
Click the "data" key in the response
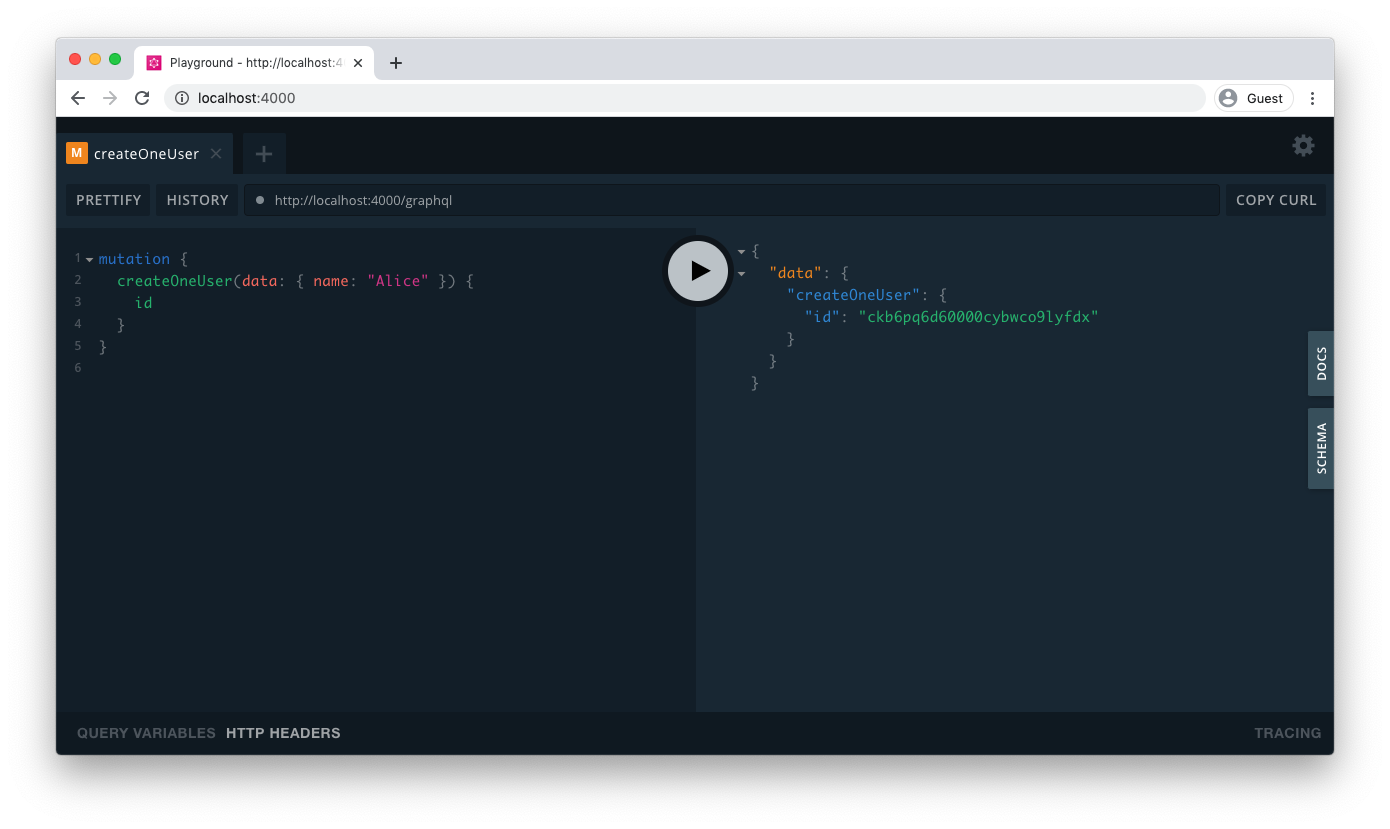(x=795, y=273)
